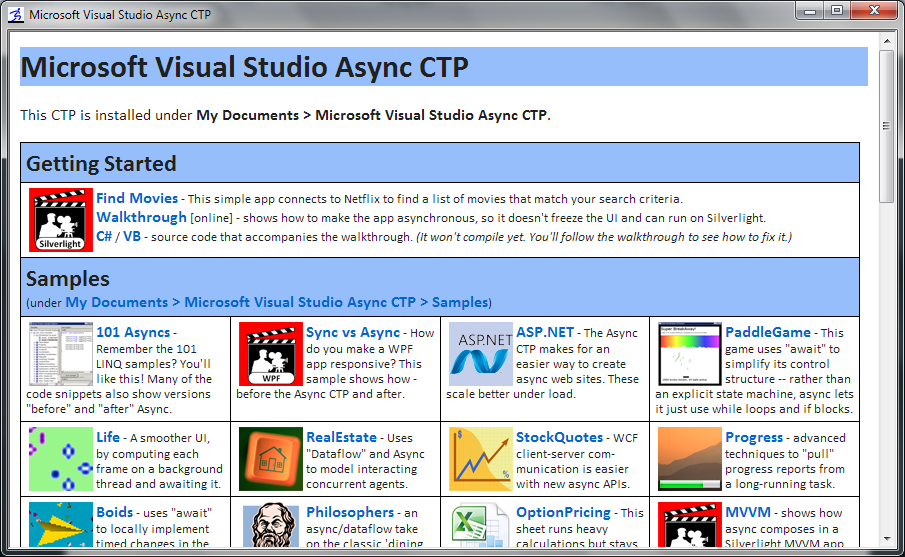Click the StockQuotes chart icon
This screenshot has height=557, width=905.
(481, 459)
